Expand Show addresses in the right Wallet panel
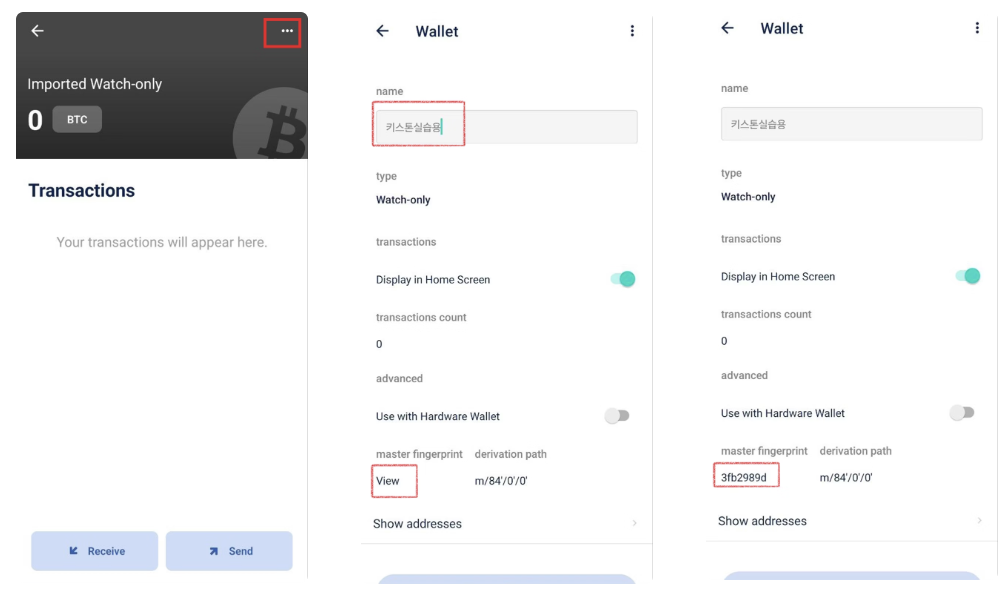Screen dimensions: 1005x597 coord(850,521)
